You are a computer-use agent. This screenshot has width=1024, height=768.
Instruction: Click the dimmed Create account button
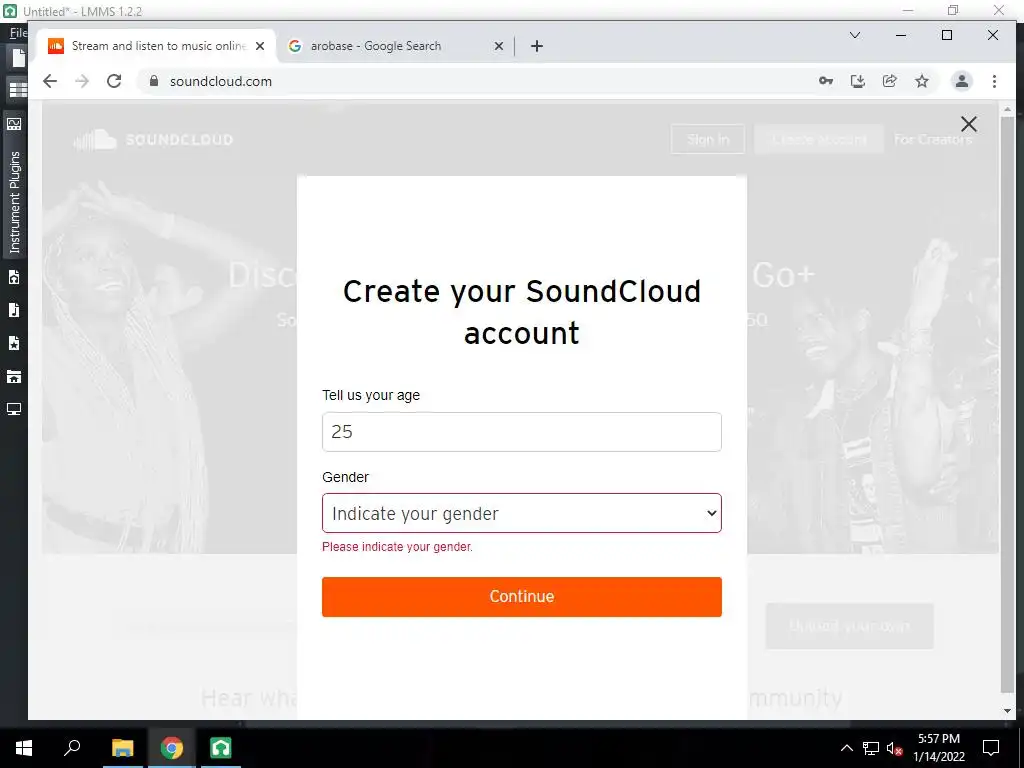tap(819, 139)
